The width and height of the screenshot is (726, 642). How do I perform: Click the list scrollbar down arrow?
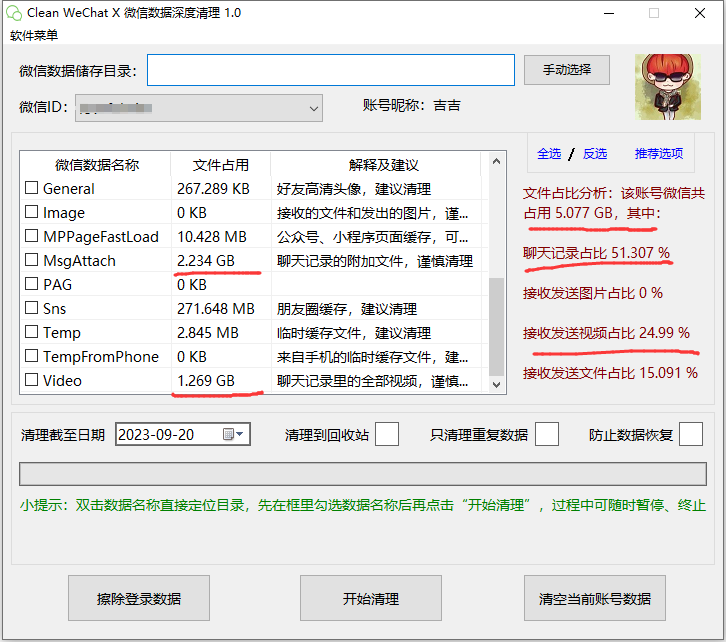click(x=496, y=385)
